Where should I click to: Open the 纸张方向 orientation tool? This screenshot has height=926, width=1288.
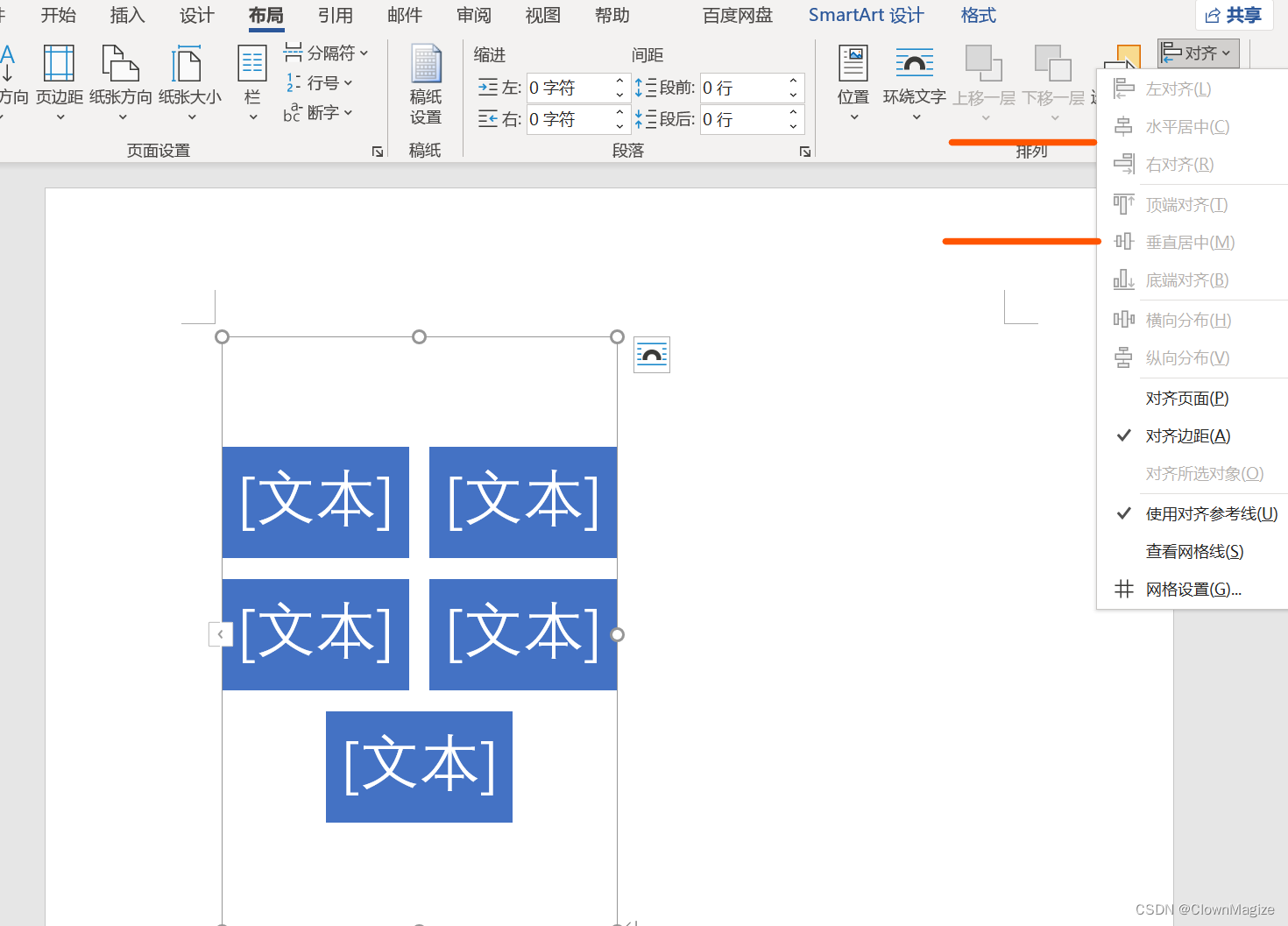pos(121,83)
